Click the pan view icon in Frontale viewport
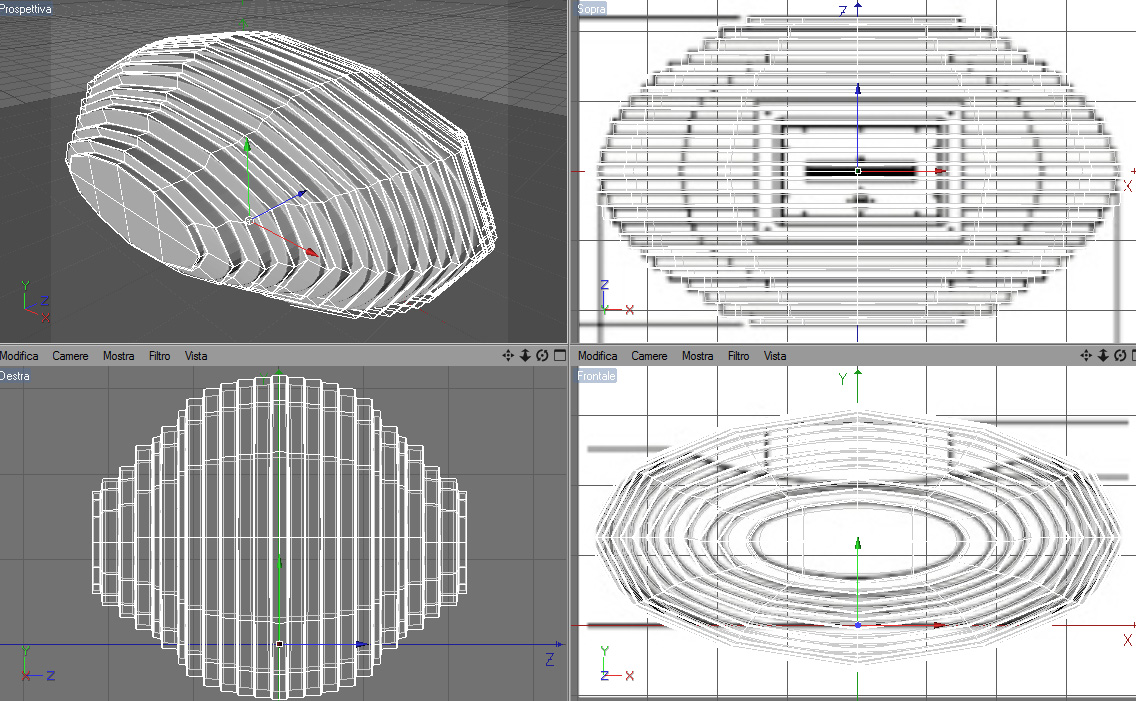Screen dimensions: 1136x701 coord(1086,356)
